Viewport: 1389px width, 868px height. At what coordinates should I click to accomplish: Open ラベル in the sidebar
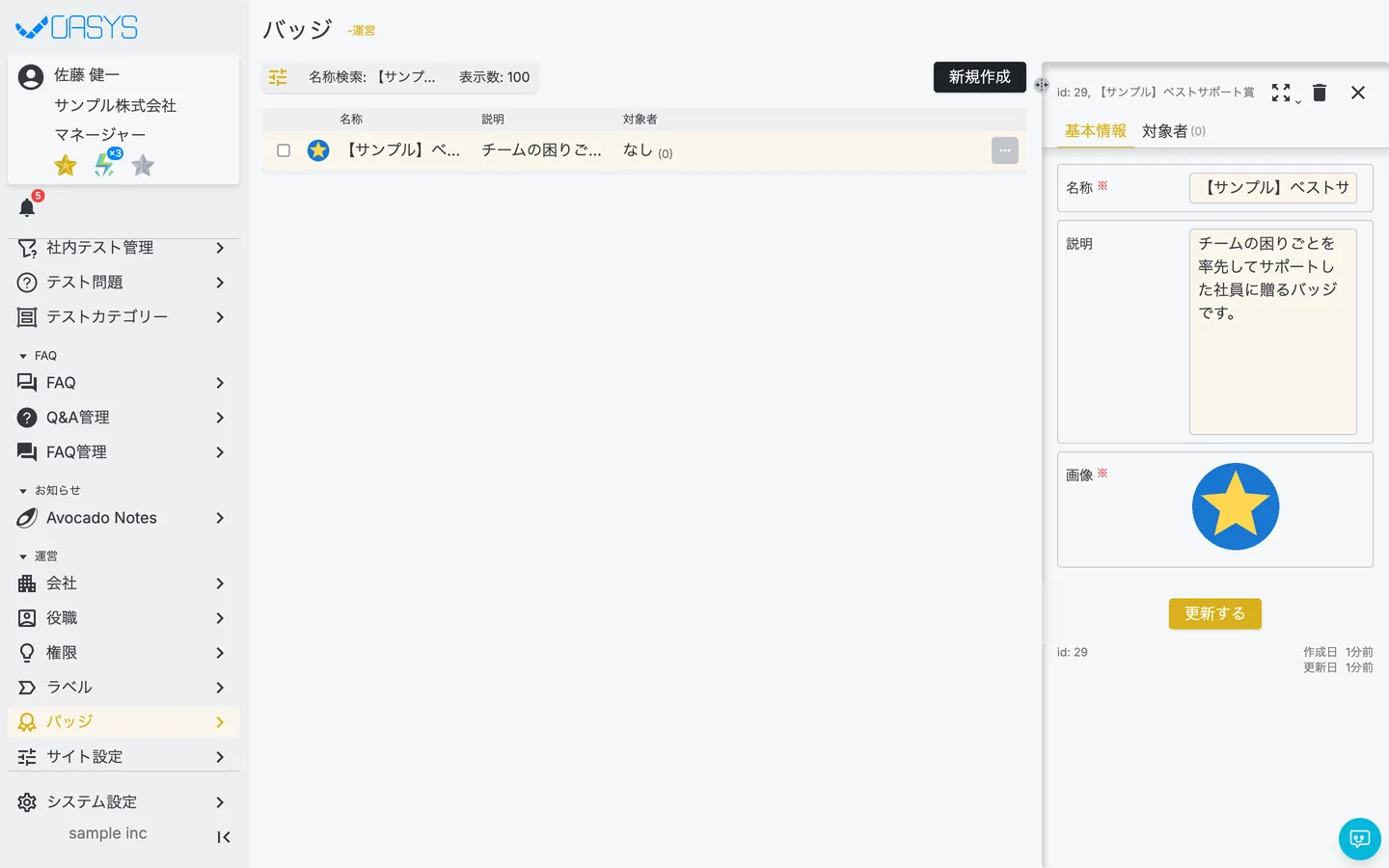123,688
